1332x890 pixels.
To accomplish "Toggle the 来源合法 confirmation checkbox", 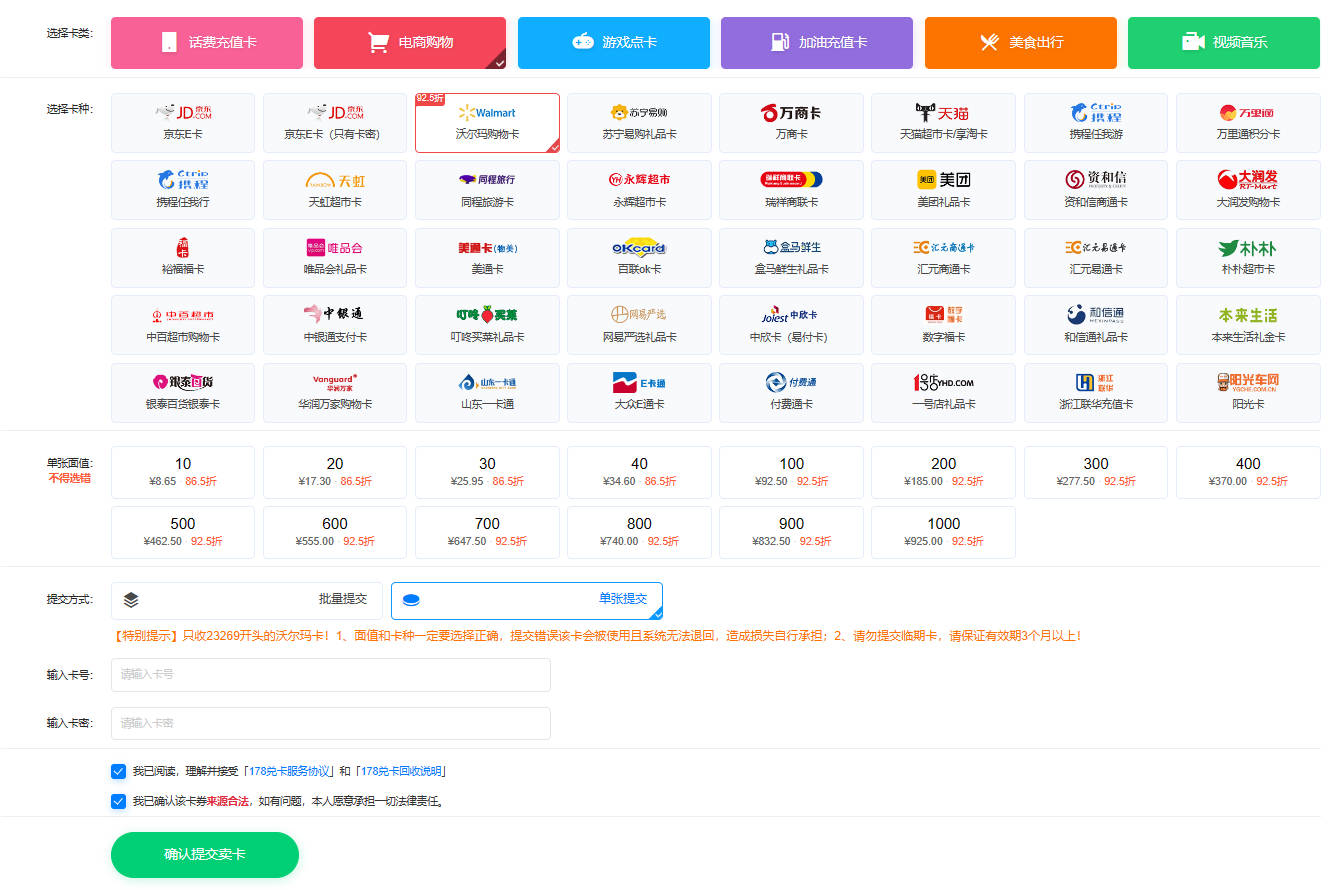I will tap(119, 801).
